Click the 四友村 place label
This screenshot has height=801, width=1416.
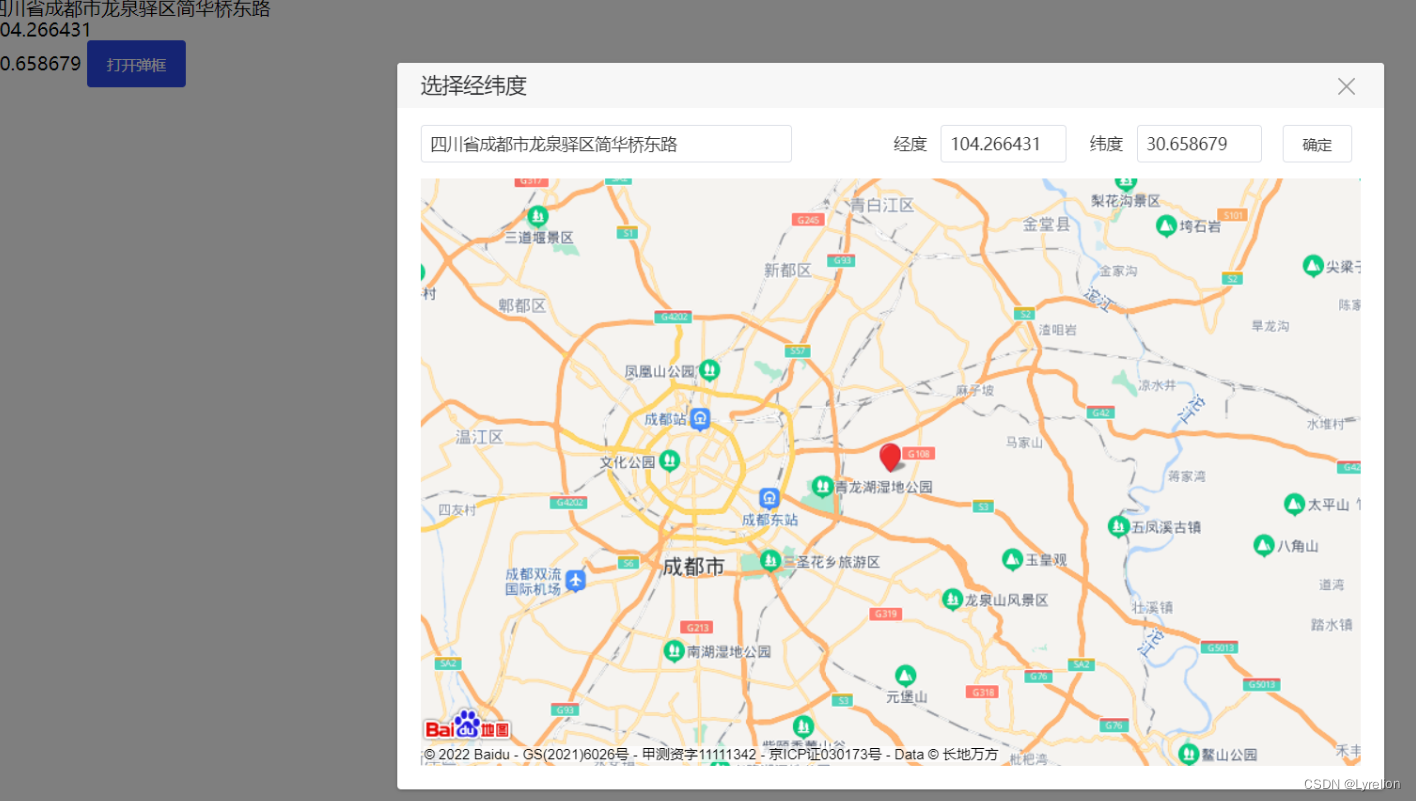(x=457, y=510)
